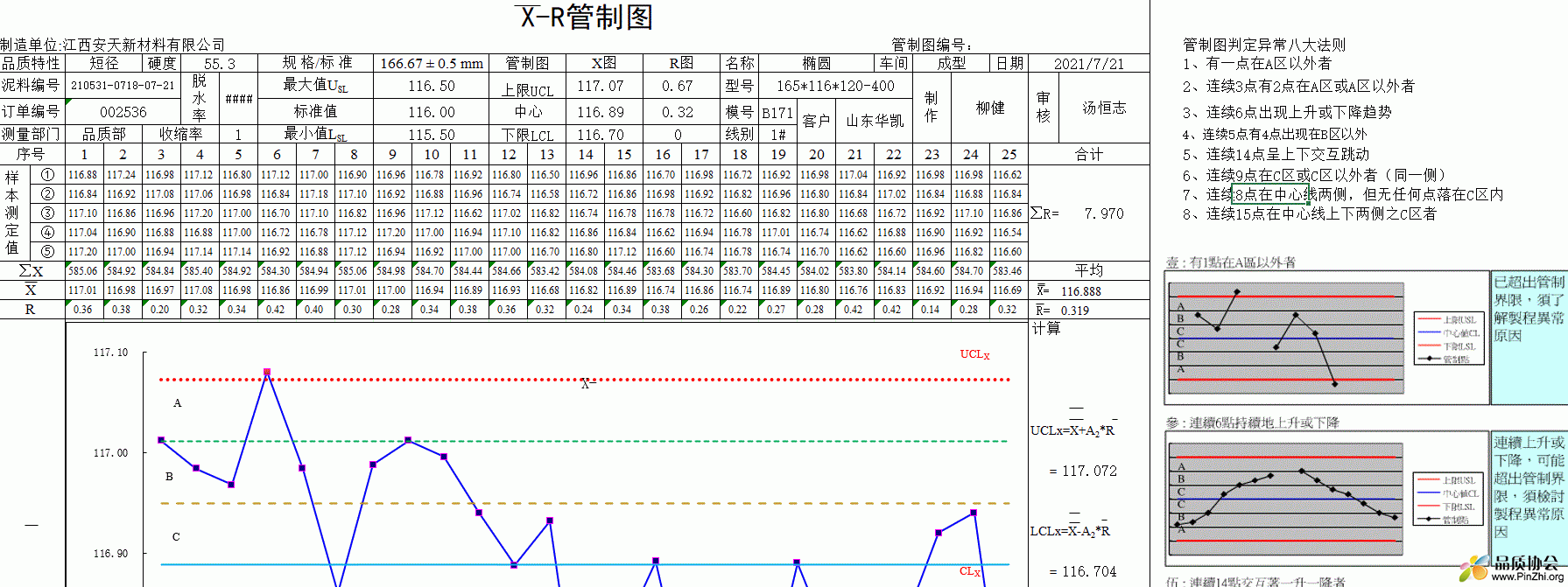Click the 短径 cell
Screen dimensions: 1568x587
tap(104, 63)
